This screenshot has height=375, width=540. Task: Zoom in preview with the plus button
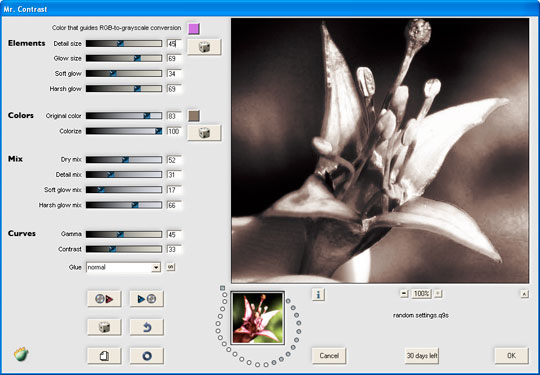click(438, 294)
